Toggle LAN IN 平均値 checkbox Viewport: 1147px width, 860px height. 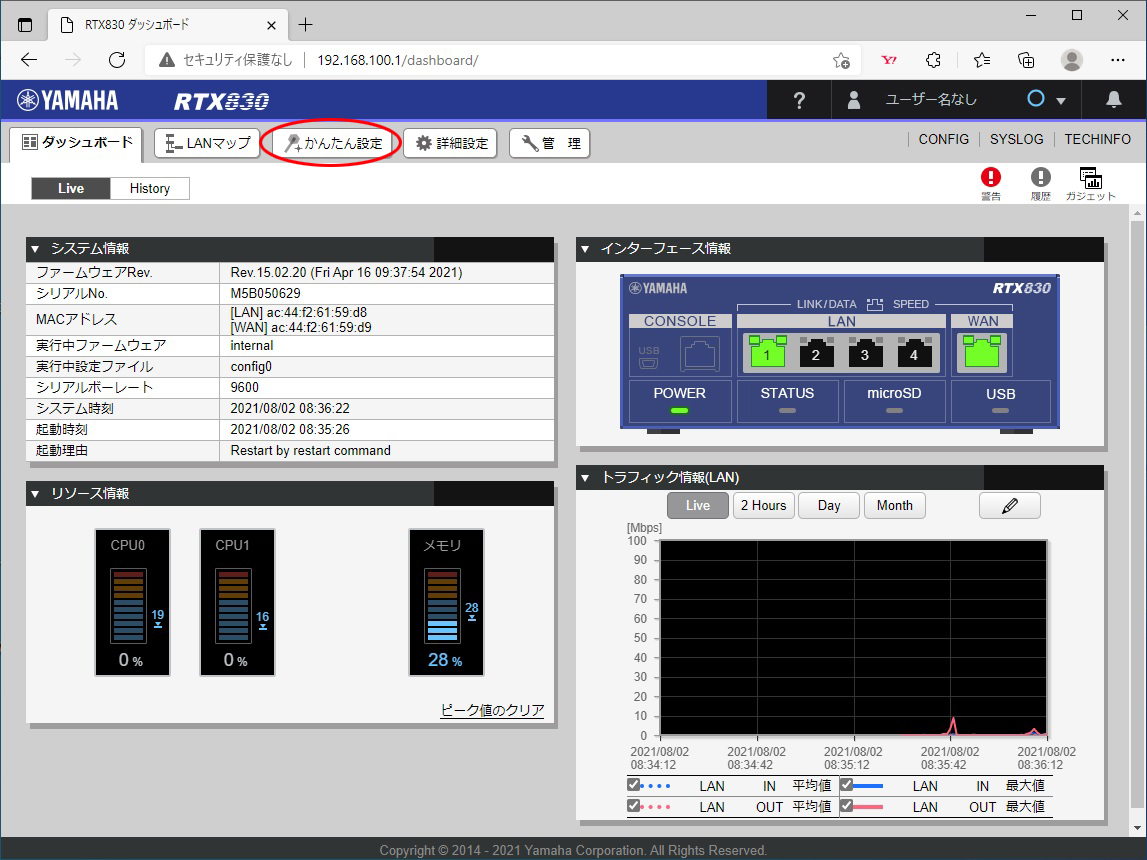[x=633, y=785]
